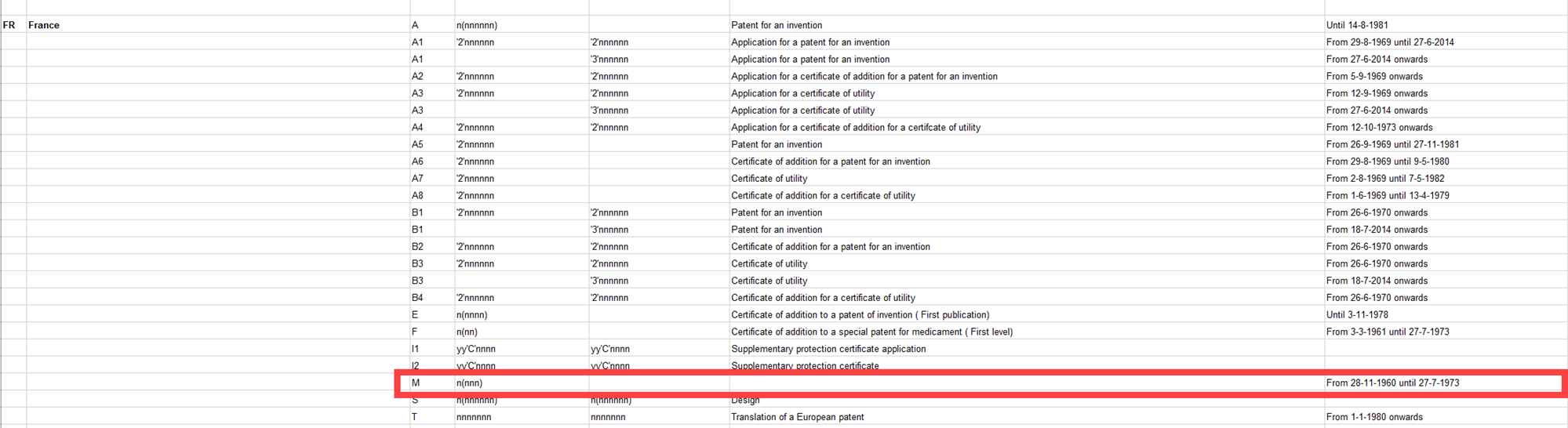Click kind code cell A5

pyautogui.click(x=417, y=145)
